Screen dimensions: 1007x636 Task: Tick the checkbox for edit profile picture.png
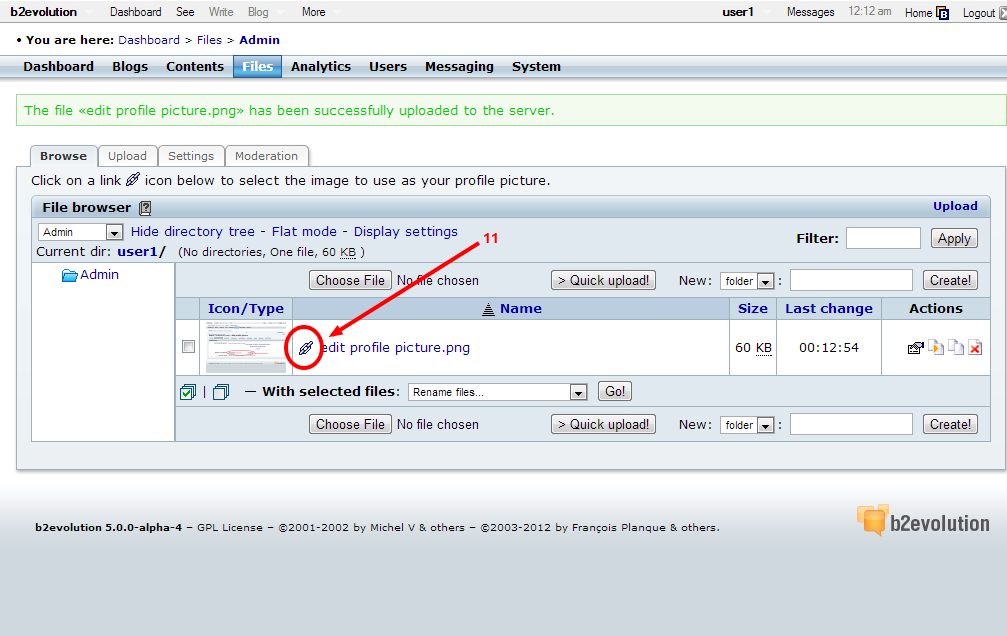[x=188, y=347]
